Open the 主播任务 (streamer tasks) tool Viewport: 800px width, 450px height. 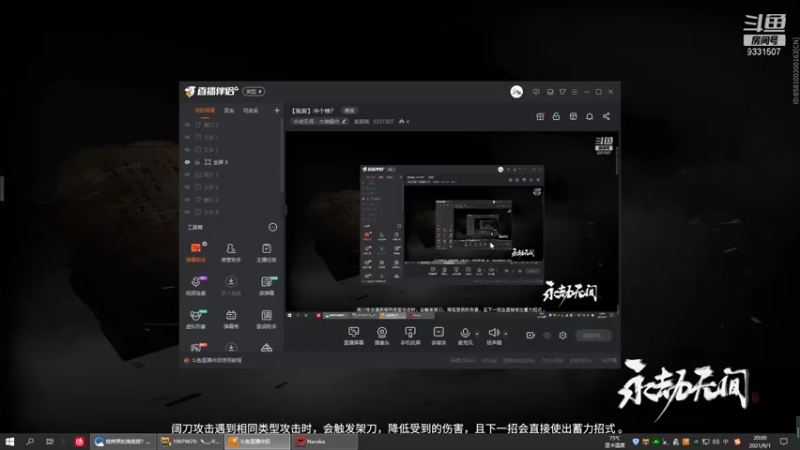[266, 252]
